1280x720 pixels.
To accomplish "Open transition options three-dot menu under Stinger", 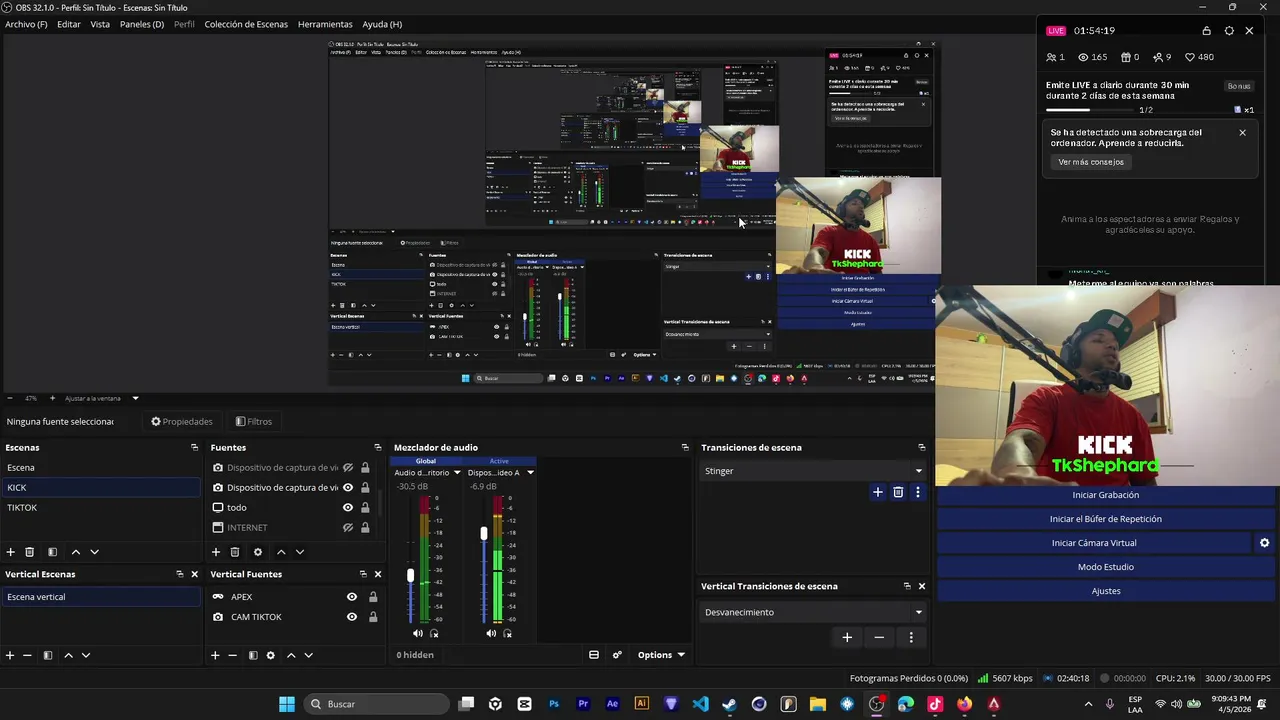I will coord(917,492).
